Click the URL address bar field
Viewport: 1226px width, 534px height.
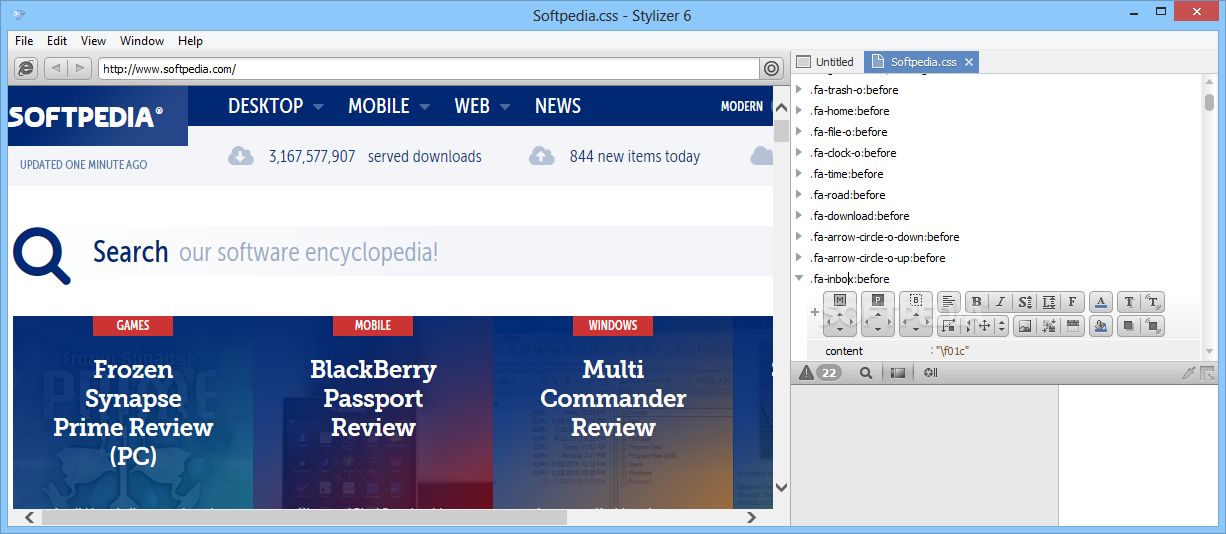tap(428, 69)
